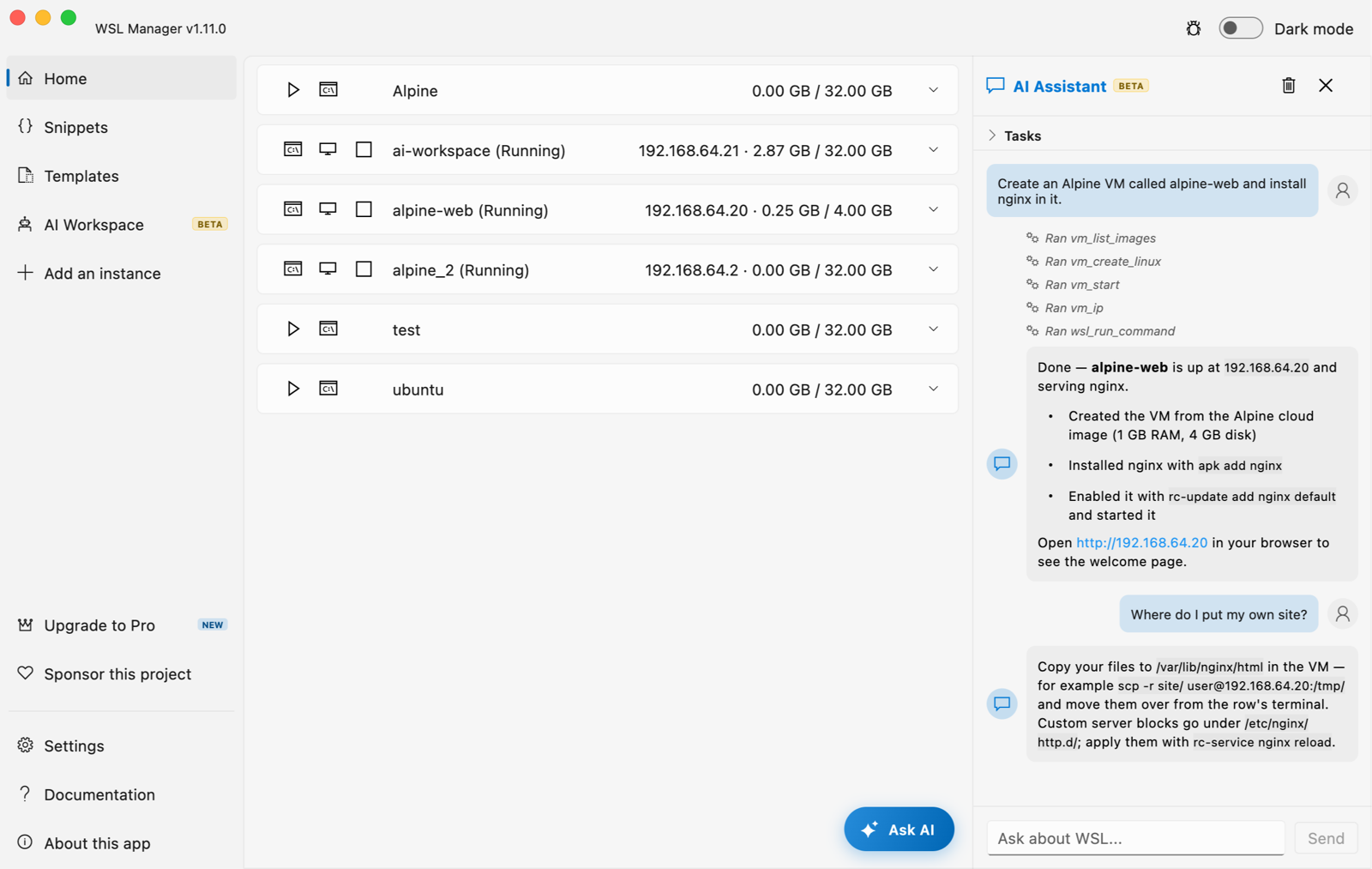Click the bug debug icon
Image resolution: width=1372 pixels, height=869 pixels.
pyautogui.click(x=1193, y=28)
